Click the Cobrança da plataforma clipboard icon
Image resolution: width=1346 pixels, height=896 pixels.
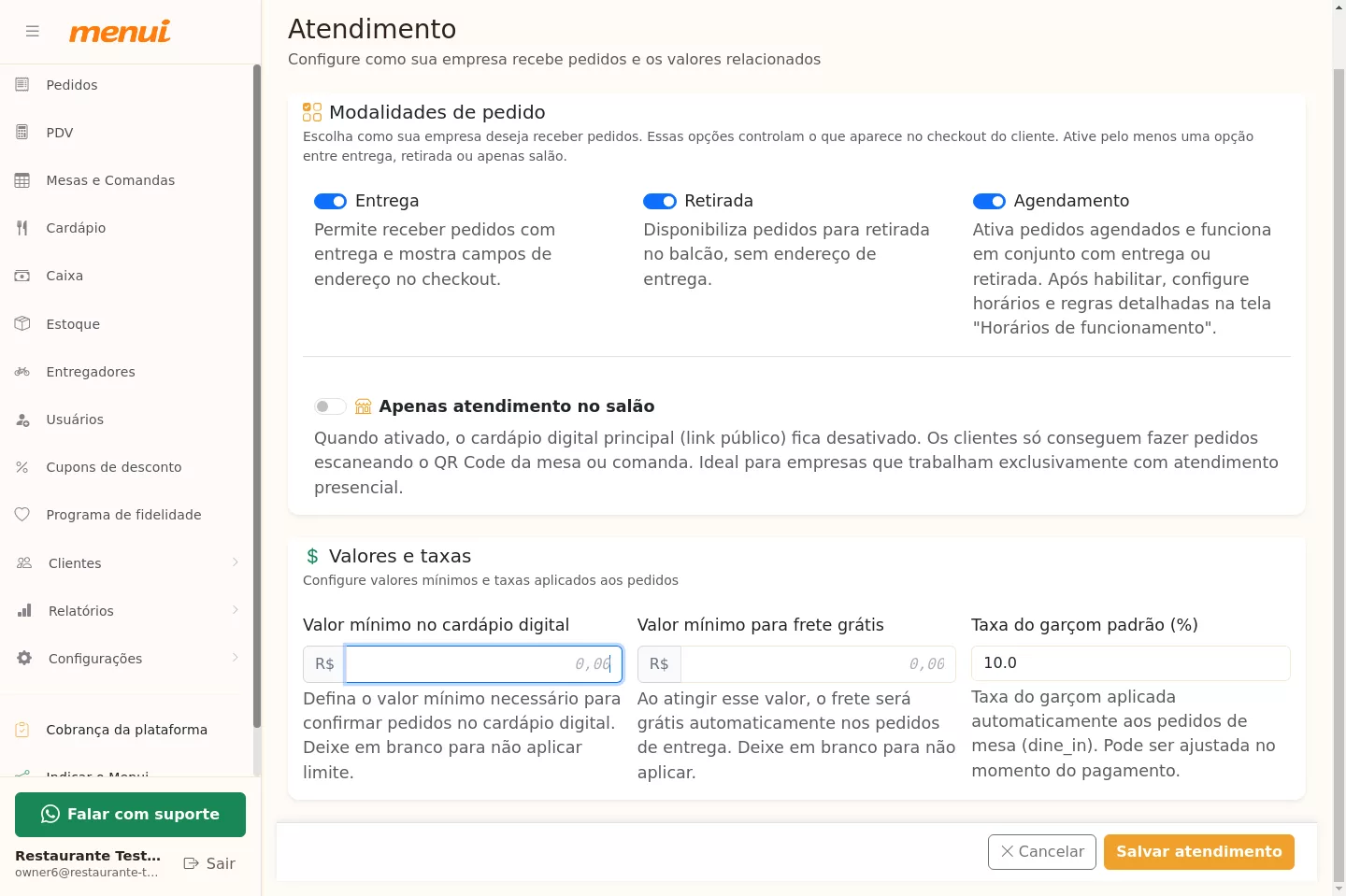[22, 730]
